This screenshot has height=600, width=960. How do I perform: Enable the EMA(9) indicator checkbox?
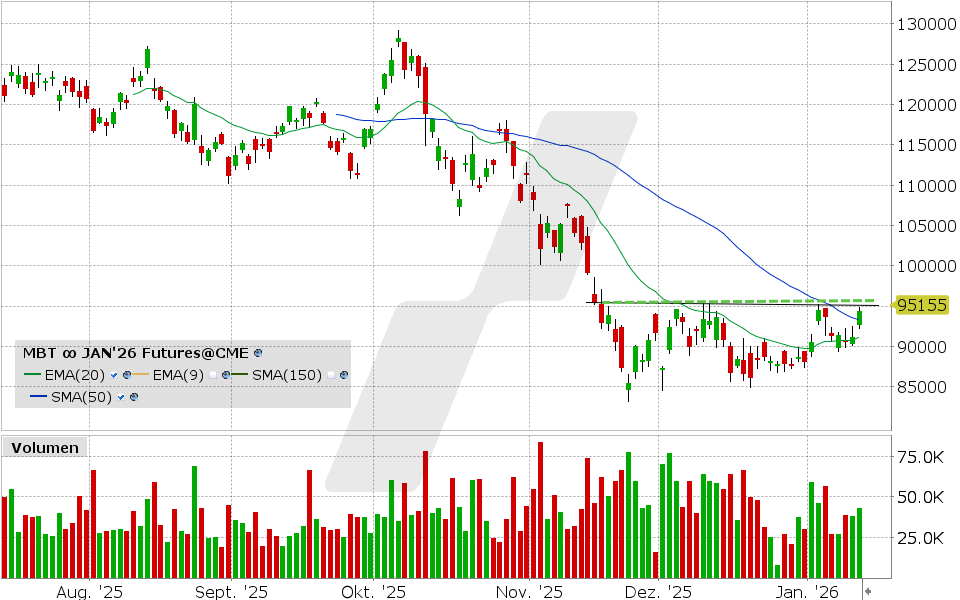point(213,375)
